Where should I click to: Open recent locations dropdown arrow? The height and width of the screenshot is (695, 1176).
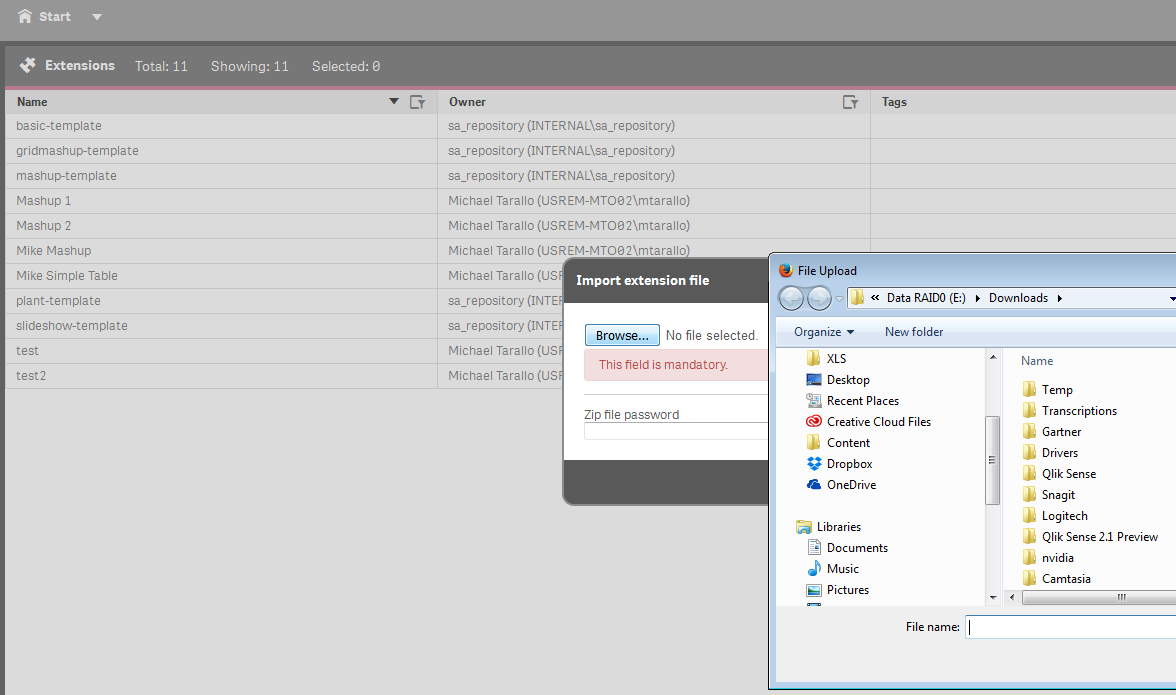pos(839,298)
